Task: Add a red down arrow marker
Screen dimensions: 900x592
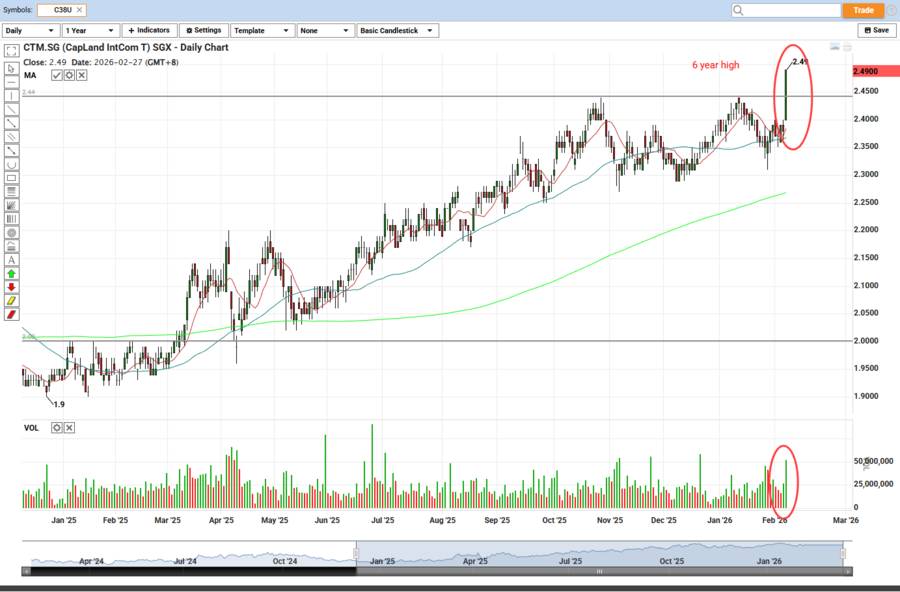Action: [11, 287]
